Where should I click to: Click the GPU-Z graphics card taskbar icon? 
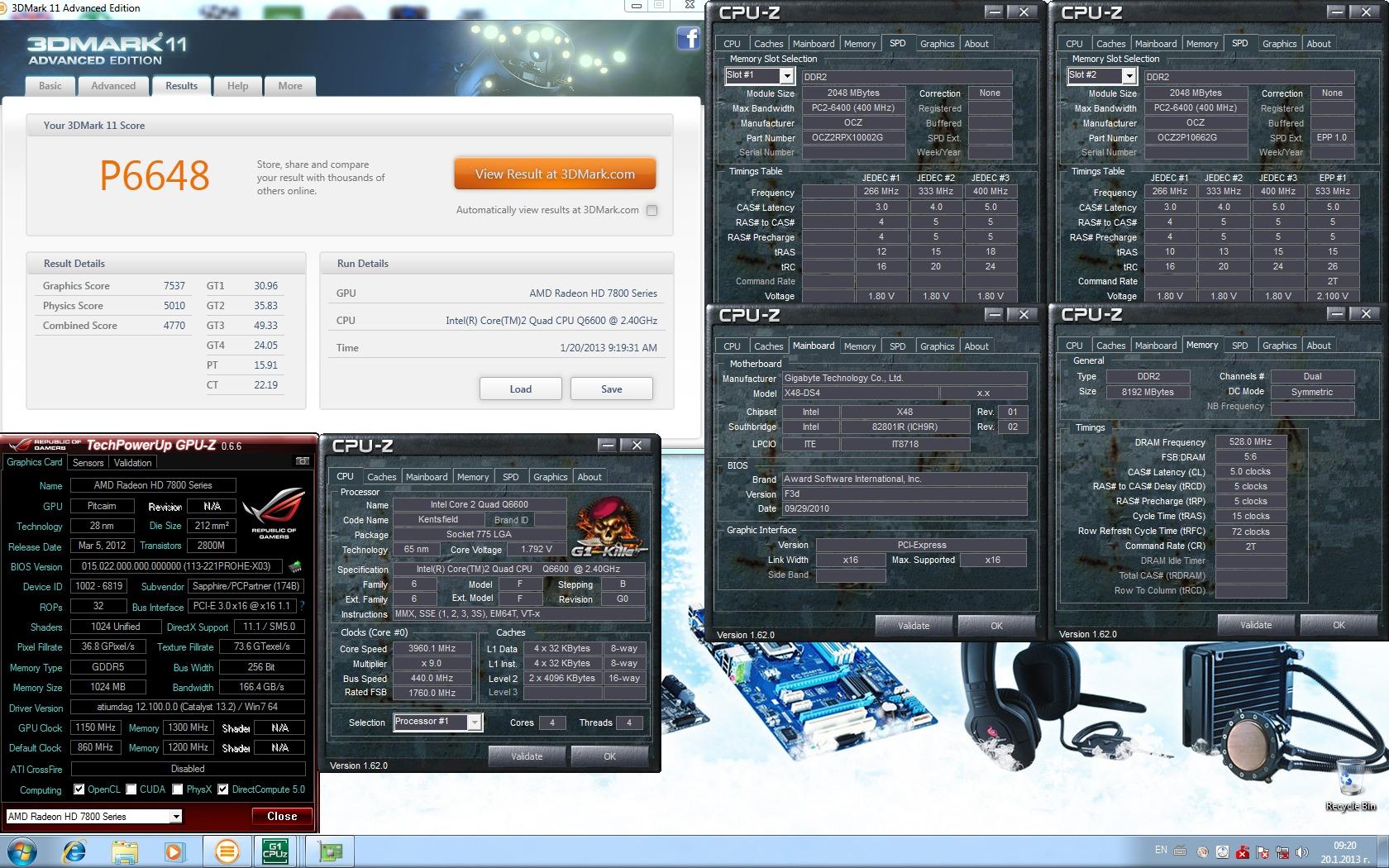tap(330, 851)
